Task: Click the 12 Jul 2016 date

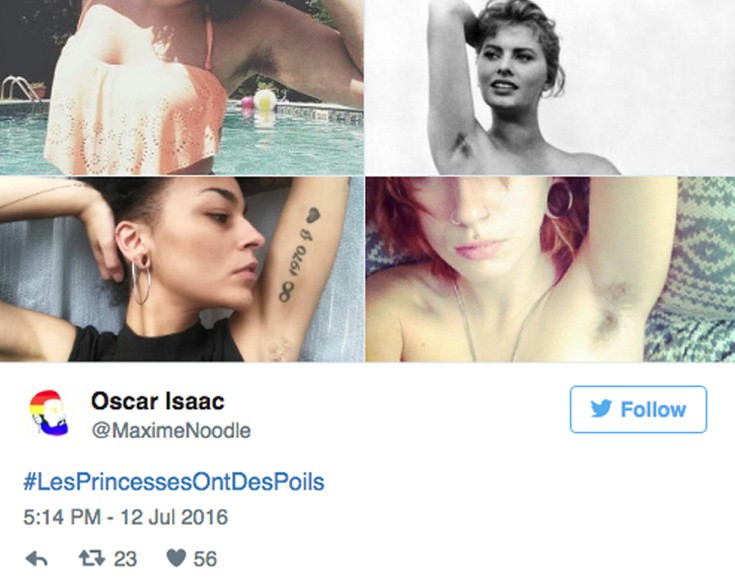Action: 174,517
